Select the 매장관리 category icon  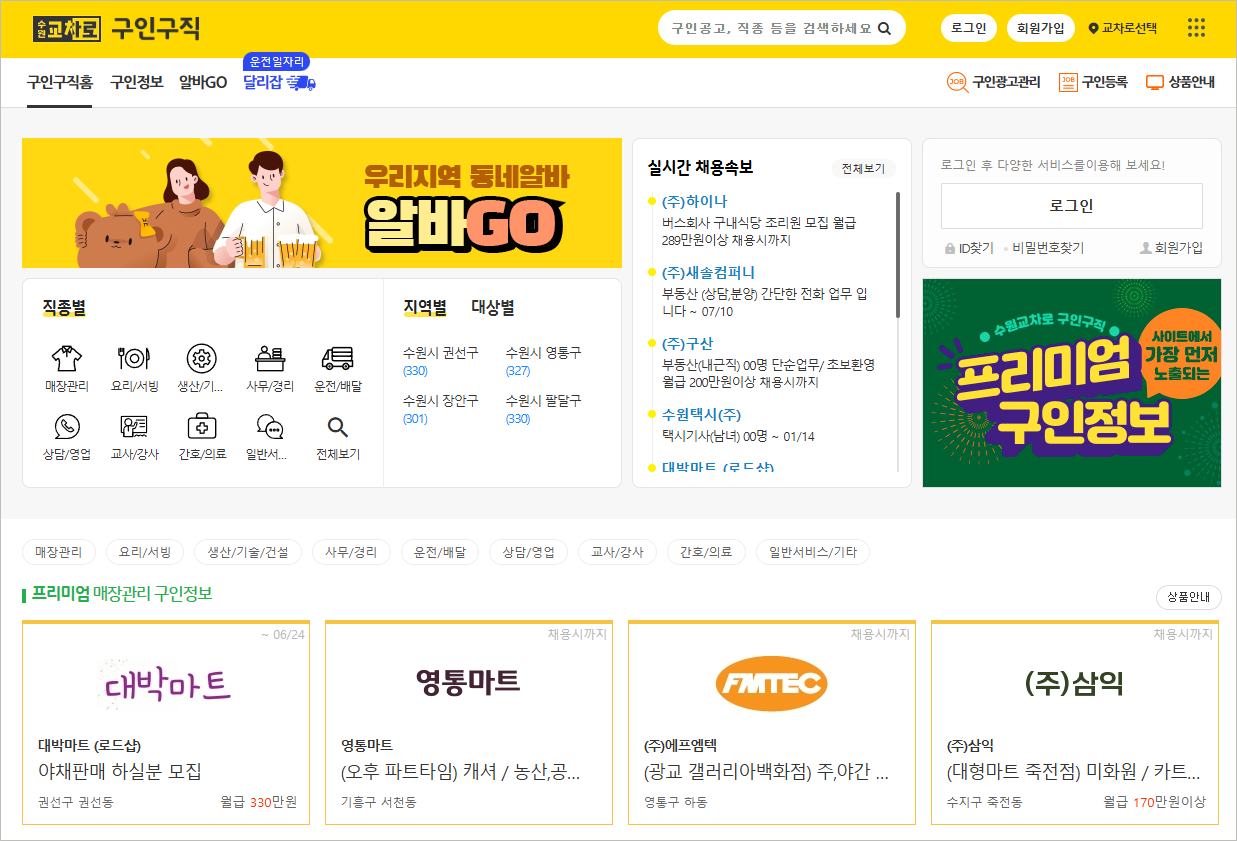65,360
